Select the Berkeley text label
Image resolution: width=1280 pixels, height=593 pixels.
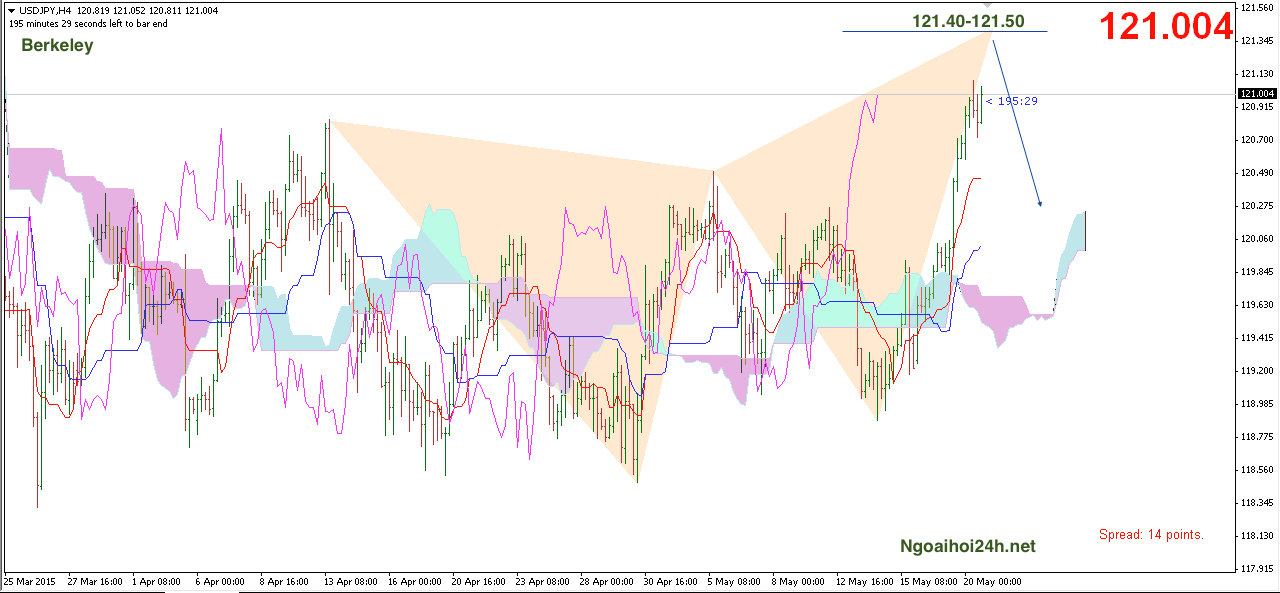(57, 46)
